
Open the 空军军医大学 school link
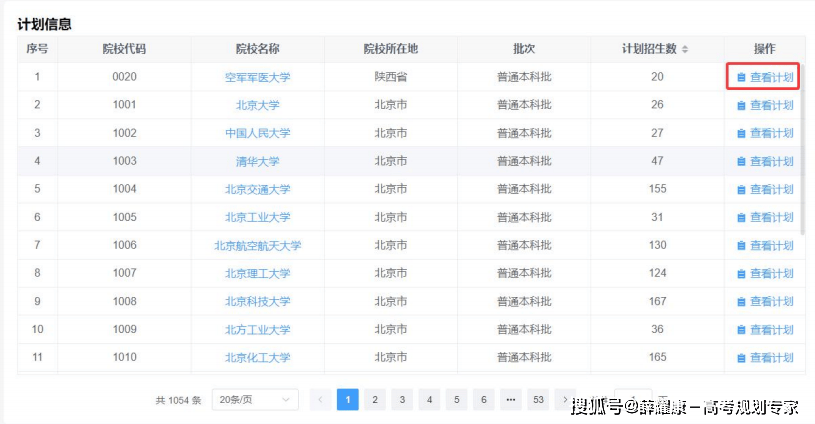click(258, 77)
